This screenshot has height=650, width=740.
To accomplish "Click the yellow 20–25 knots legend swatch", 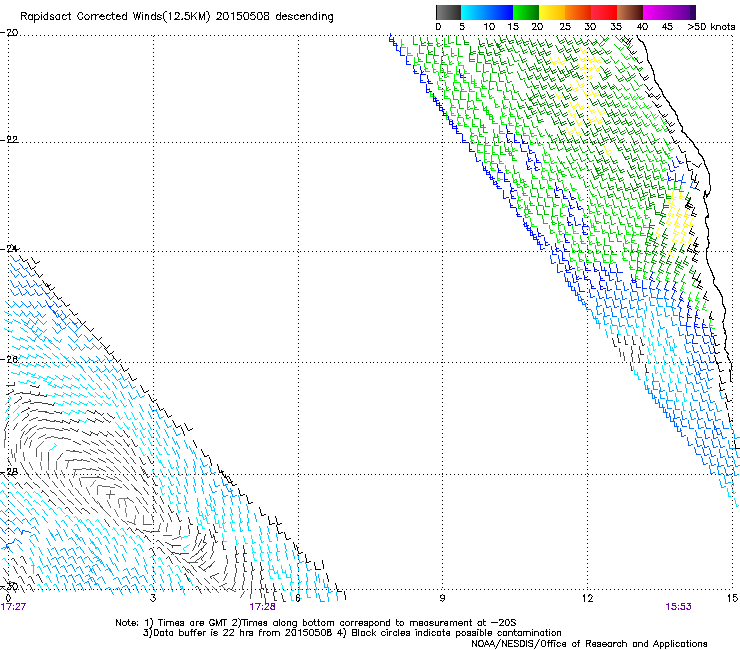I will [x=552, y=12].
